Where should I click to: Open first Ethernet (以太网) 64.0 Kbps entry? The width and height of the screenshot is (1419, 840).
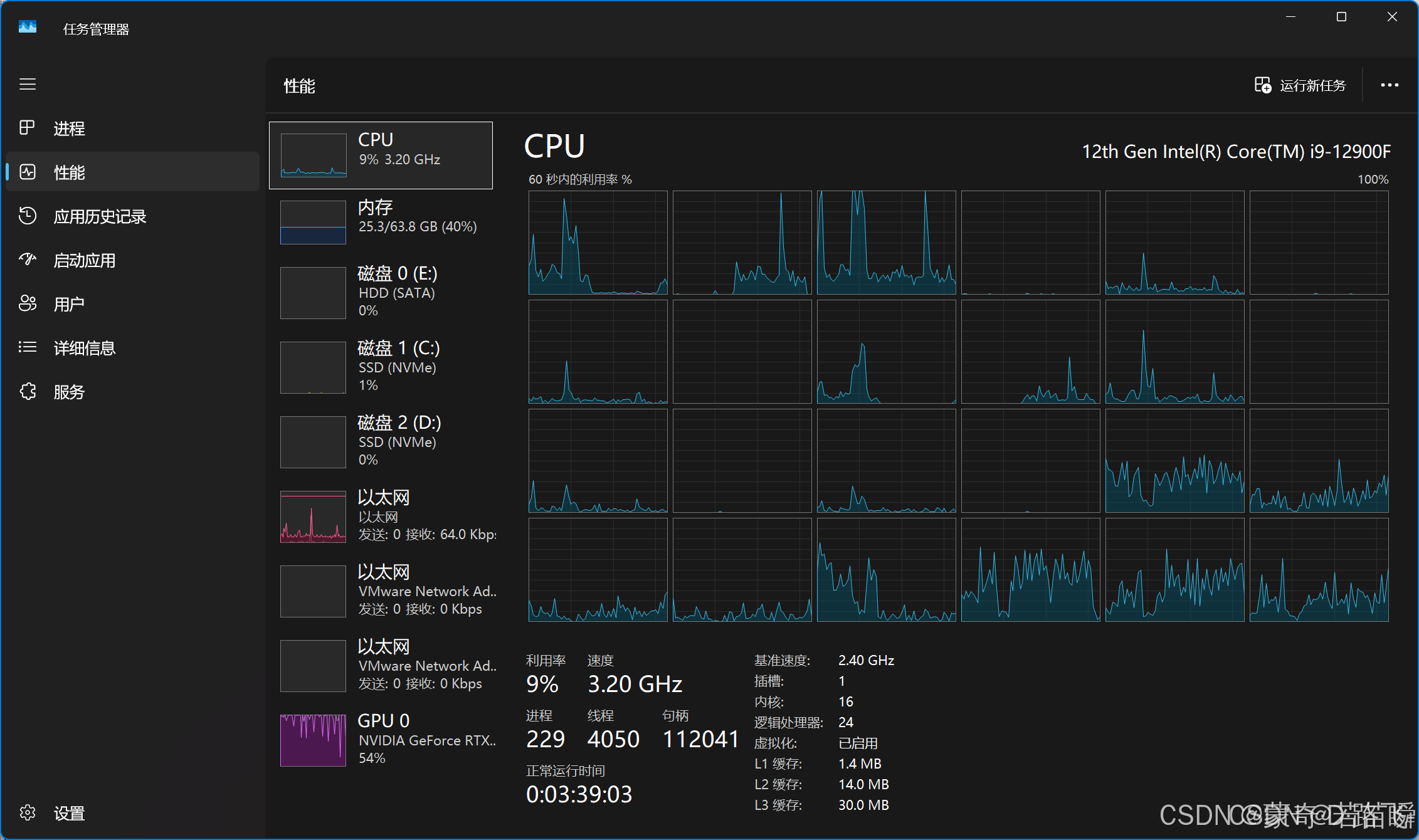click(x=381, y=516)
